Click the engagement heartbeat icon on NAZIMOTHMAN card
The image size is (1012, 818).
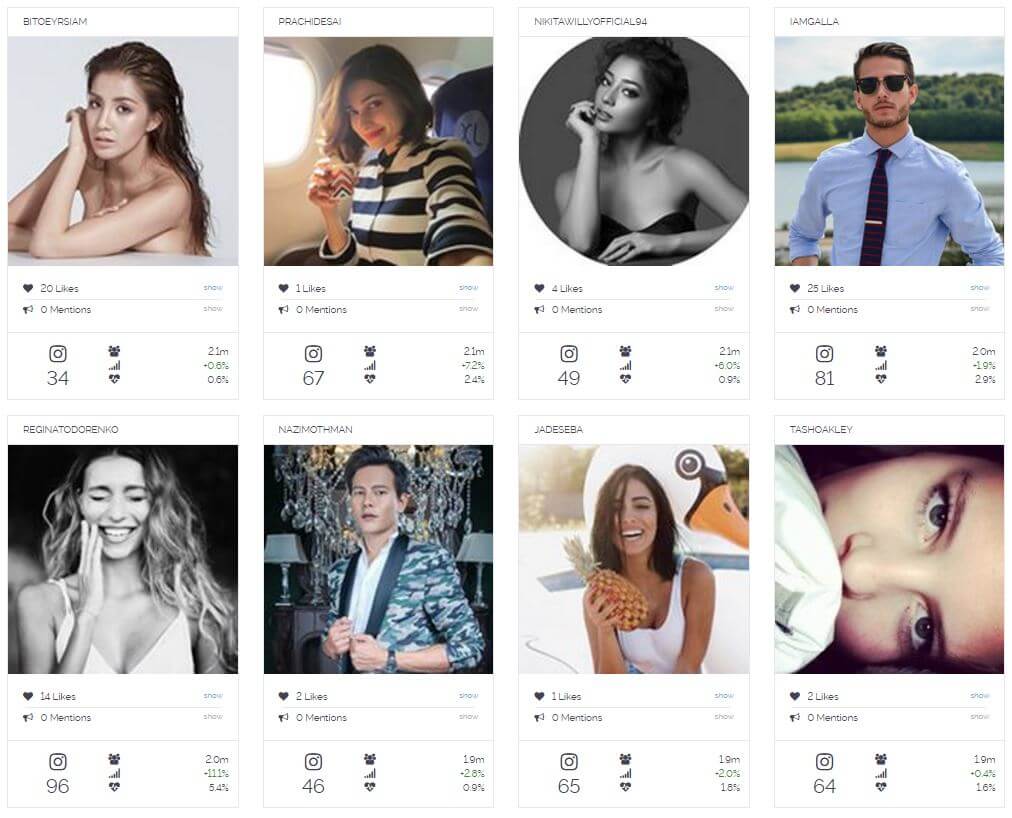tap(370, 787)
